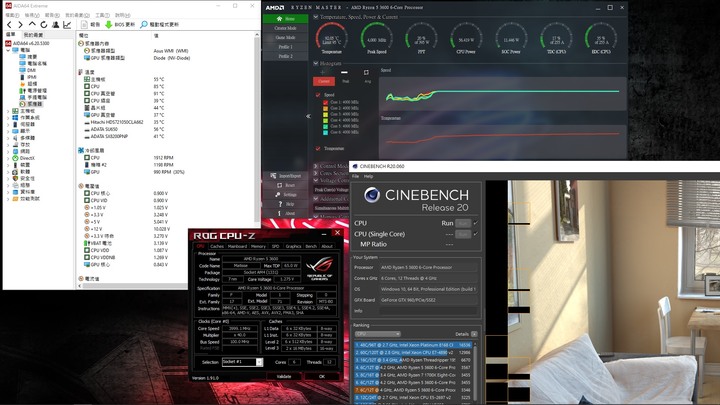Switch to CPU-Z Memory tab

pyautogui.click(x=258, y=246)
